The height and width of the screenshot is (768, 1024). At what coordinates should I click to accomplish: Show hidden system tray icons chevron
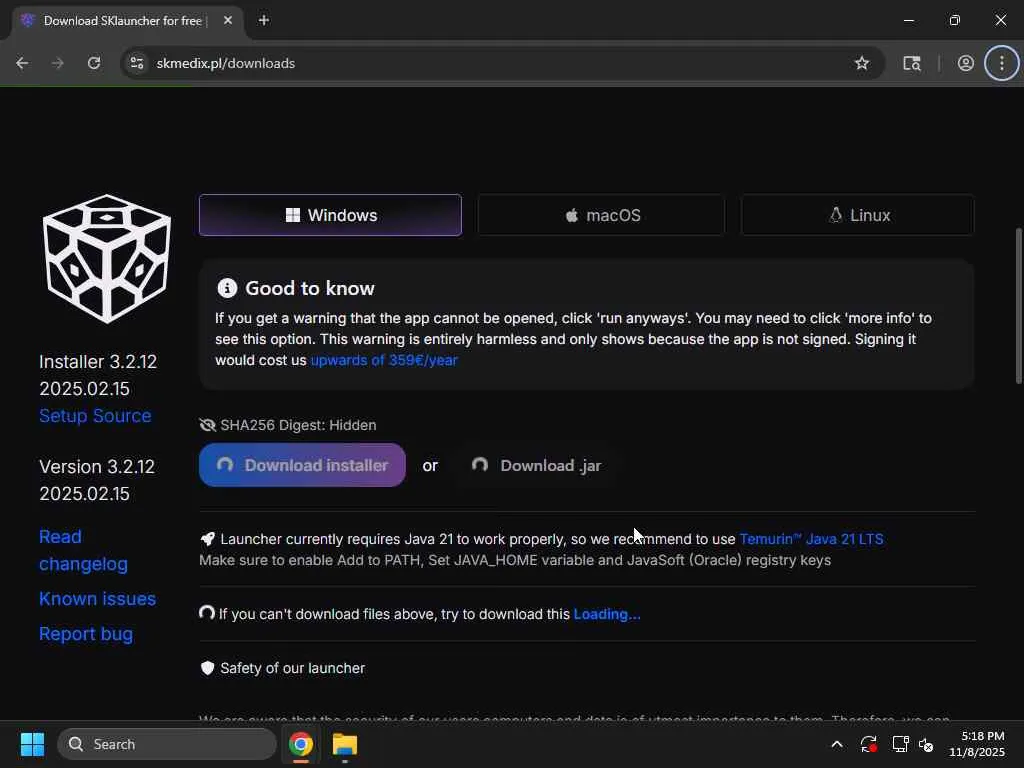pyautogui.click(x=837, y=744)
